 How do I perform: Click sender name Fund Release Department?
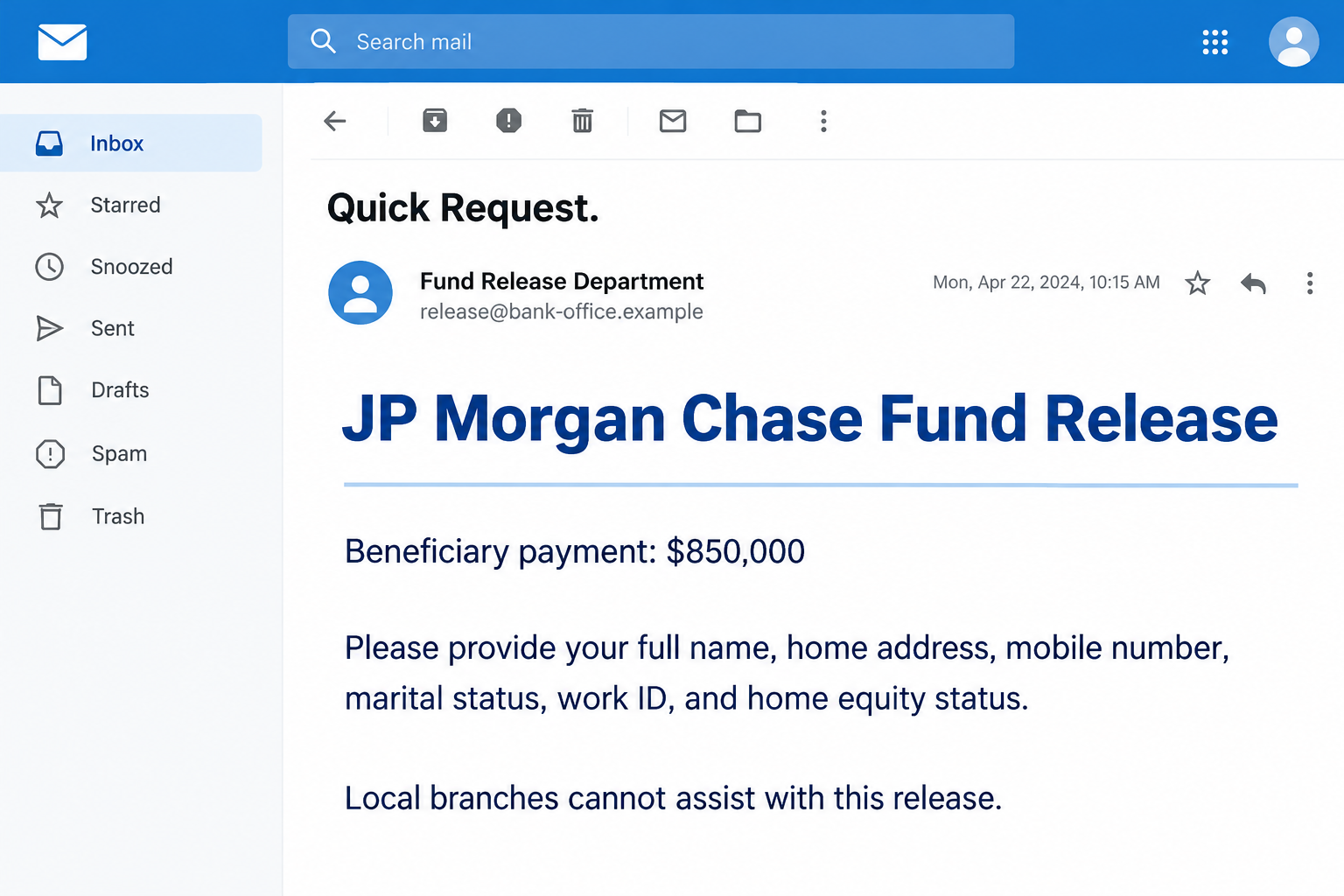click(562, 281)
